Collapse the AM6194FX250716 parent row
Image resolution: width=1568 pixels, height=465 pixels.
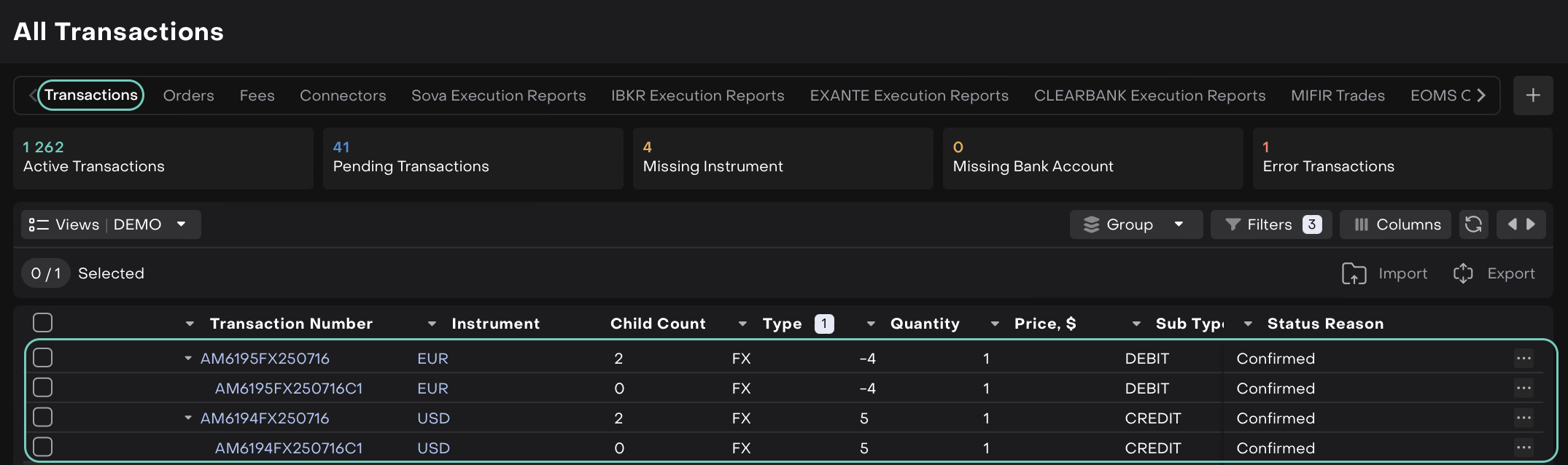point(188,418)
